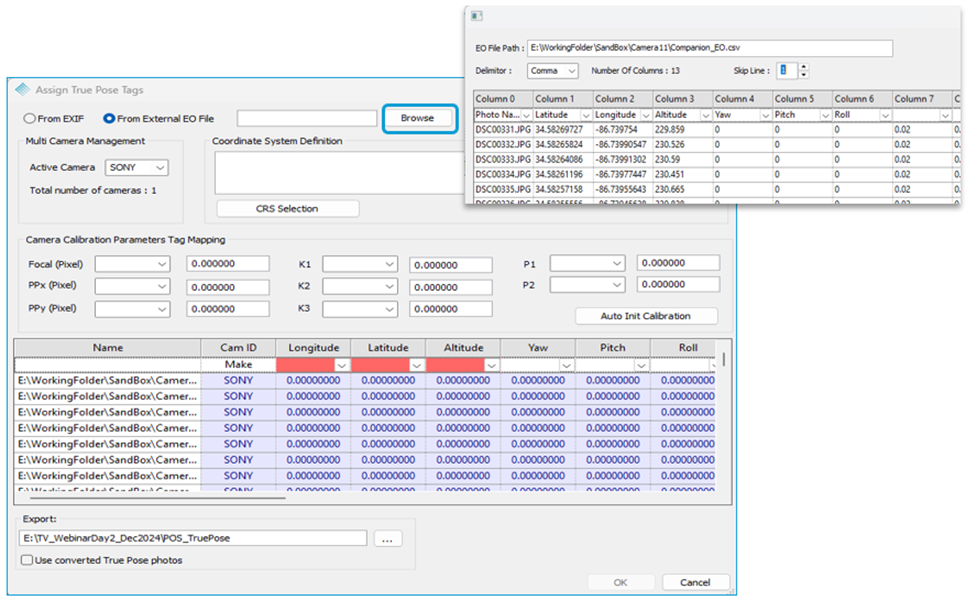The width and height of the screenshot is (966, 600).
Task: Open the PPy (Pixel) tag dropdown
Action: (132, 309)
